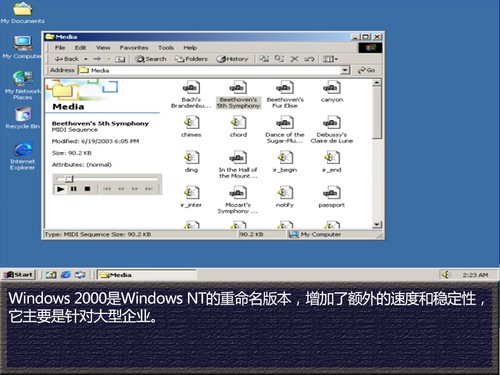Open the Tools menu
The image size is (500, 375).
coord(166,48)
